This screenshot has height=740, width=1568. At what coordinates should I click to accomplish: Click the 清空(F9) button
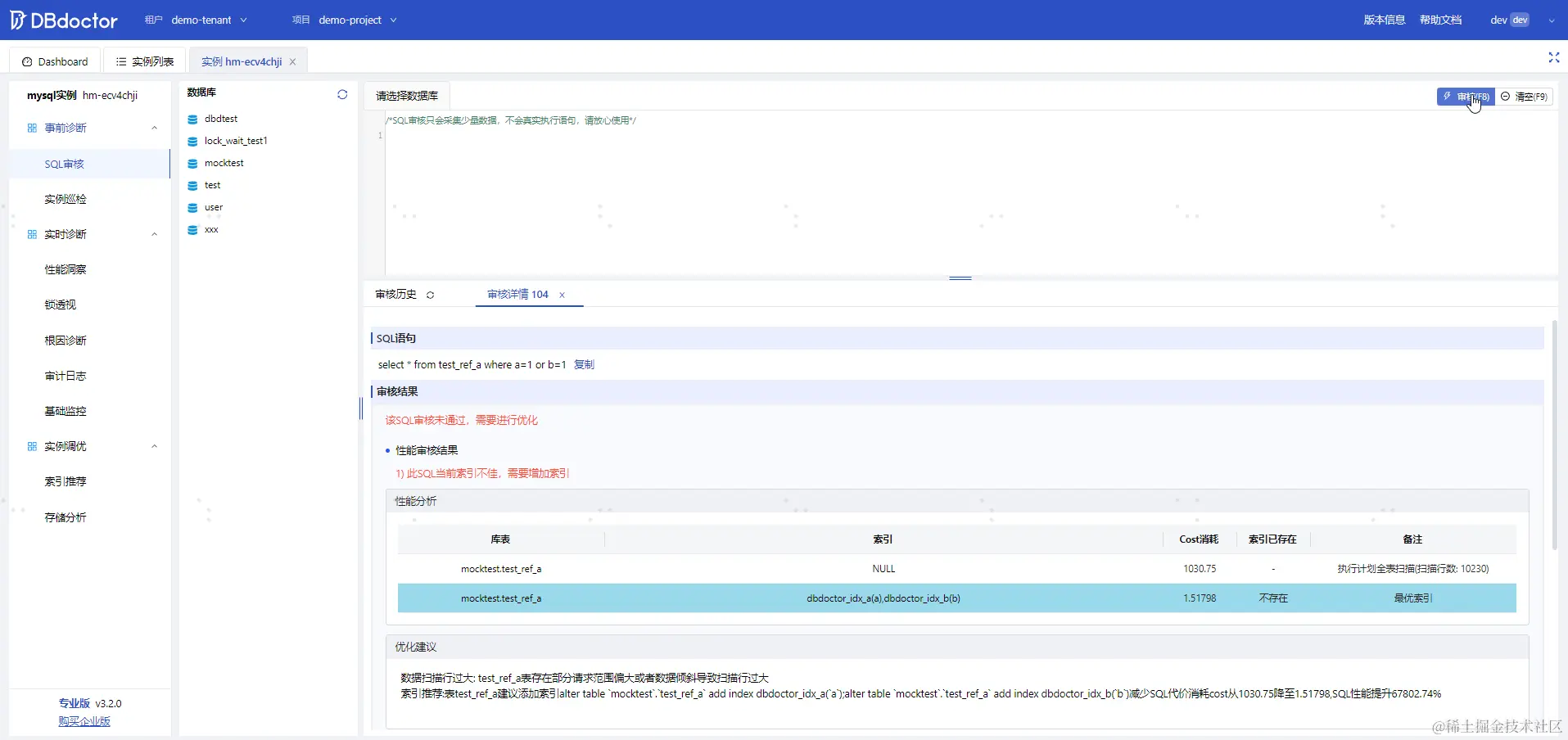pos(1524,97)
